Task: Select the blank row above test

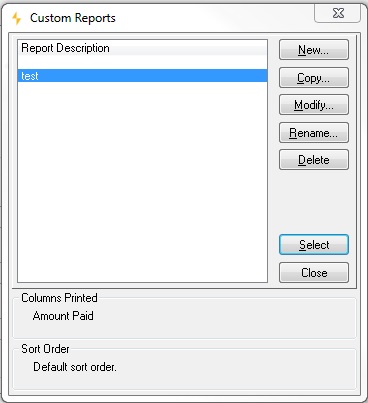Action: pos(142,62)
